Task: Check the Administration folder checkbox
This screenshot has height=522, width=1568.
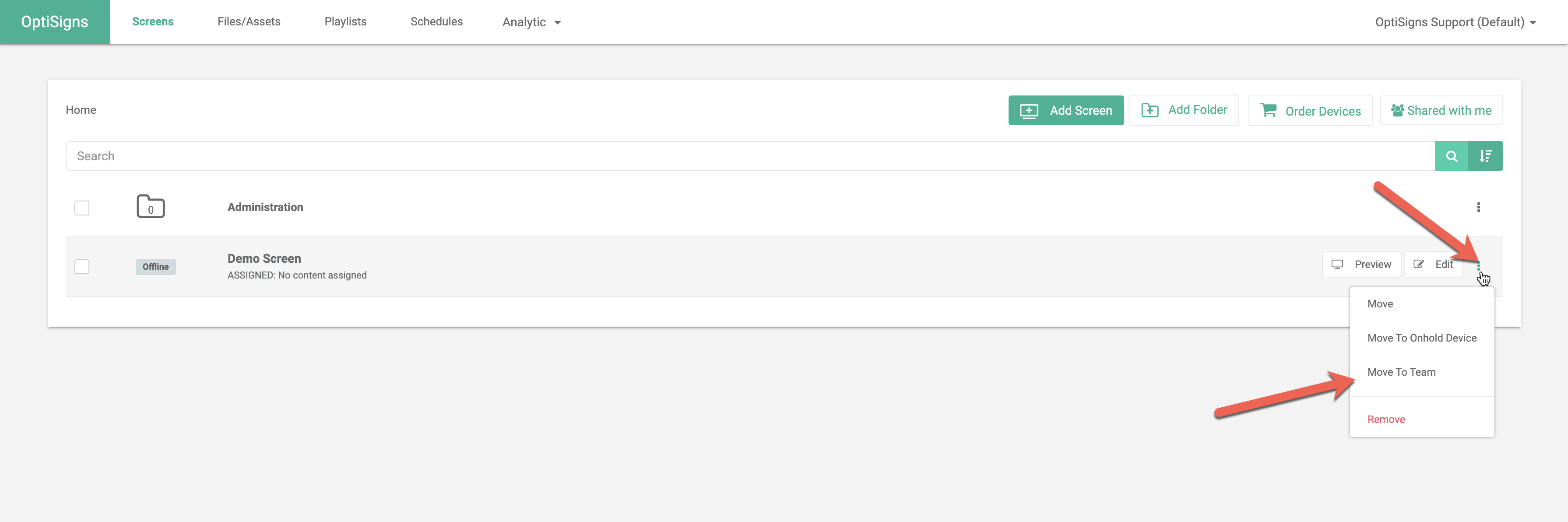Action: [x=81, y=208]
